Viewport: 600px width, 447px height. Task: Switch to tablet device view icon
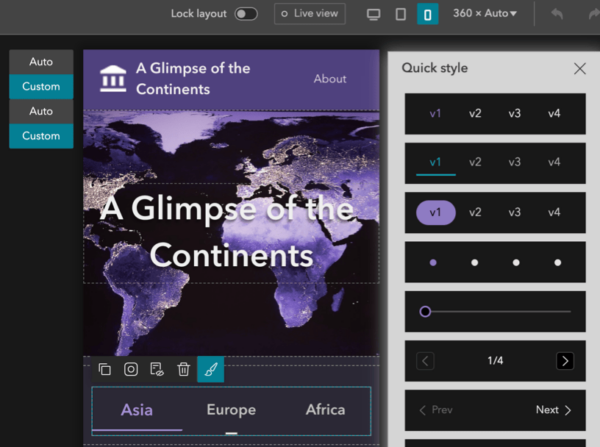click(x=401, y=15)
